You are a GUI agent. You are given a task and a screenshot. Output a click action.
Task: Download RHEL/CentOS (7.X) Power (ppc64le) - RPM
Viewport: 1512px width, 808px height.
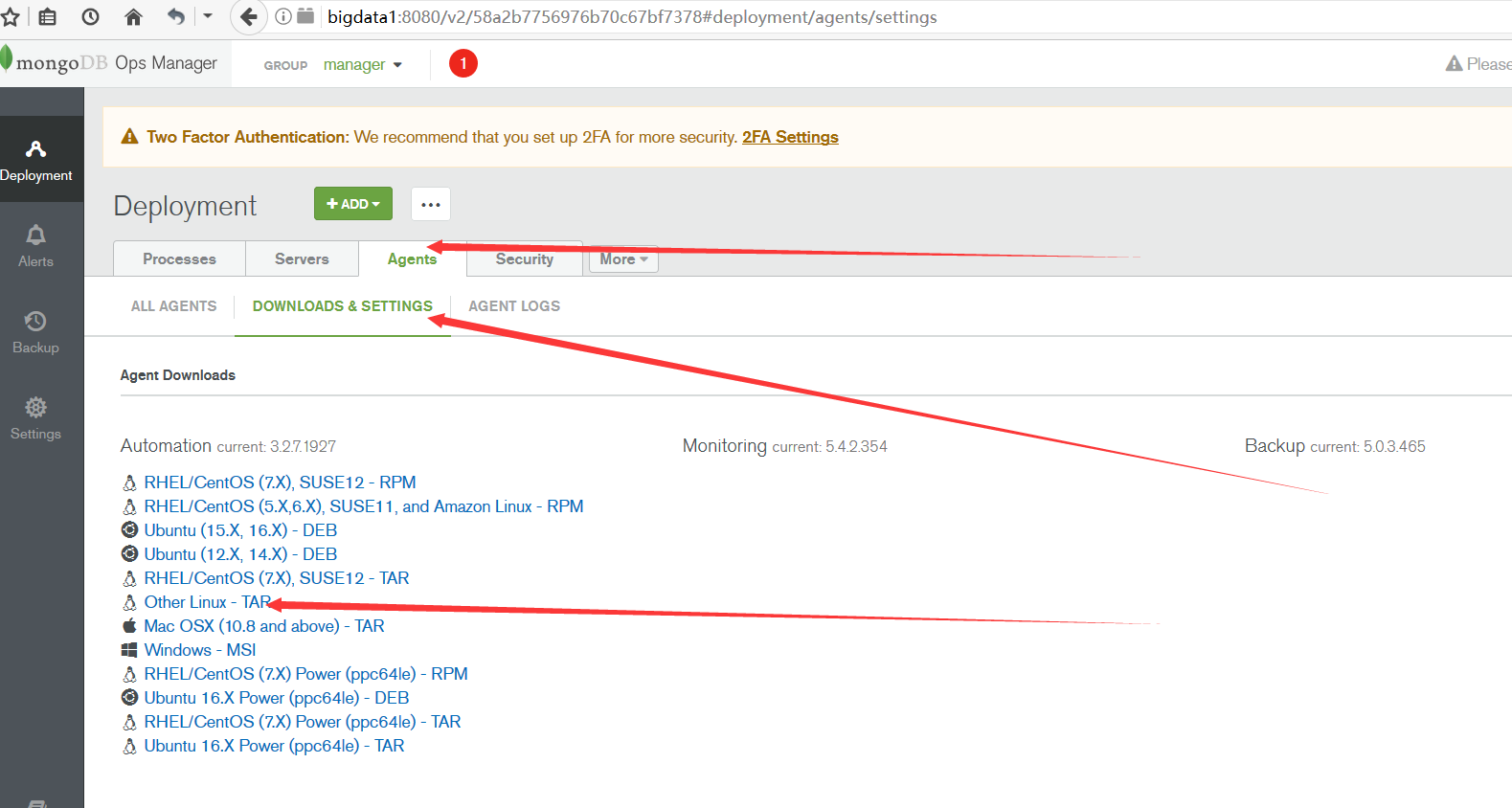coord(306,674)
